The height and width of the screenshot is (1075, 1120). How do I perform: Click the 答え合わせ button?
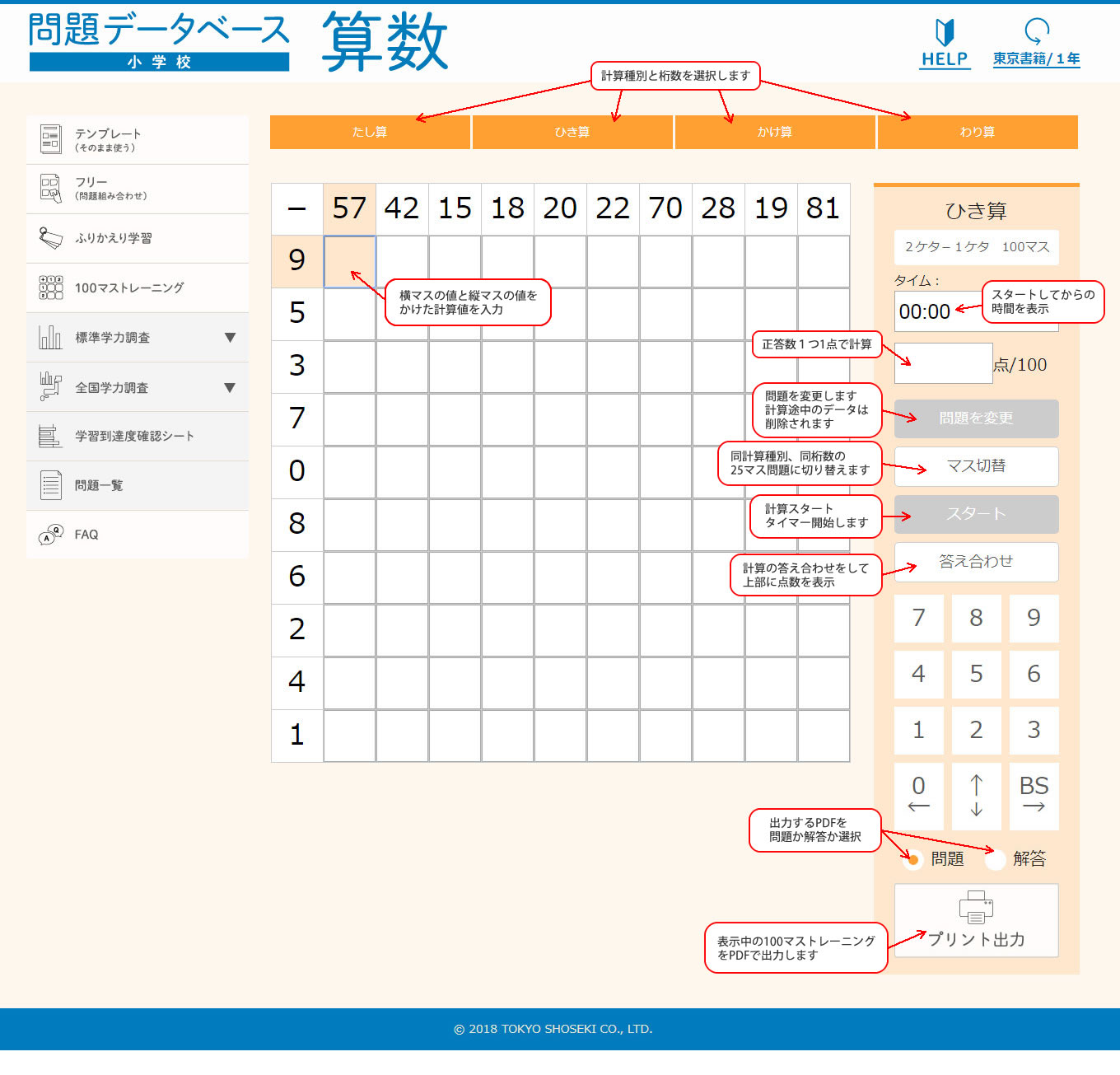976,562
